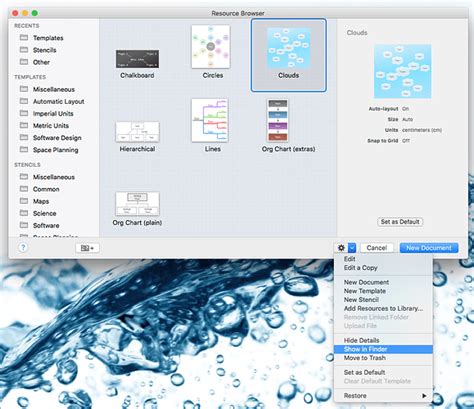
Task: Select Miscellaneous under Stencils section
Action: pos(54,177)
